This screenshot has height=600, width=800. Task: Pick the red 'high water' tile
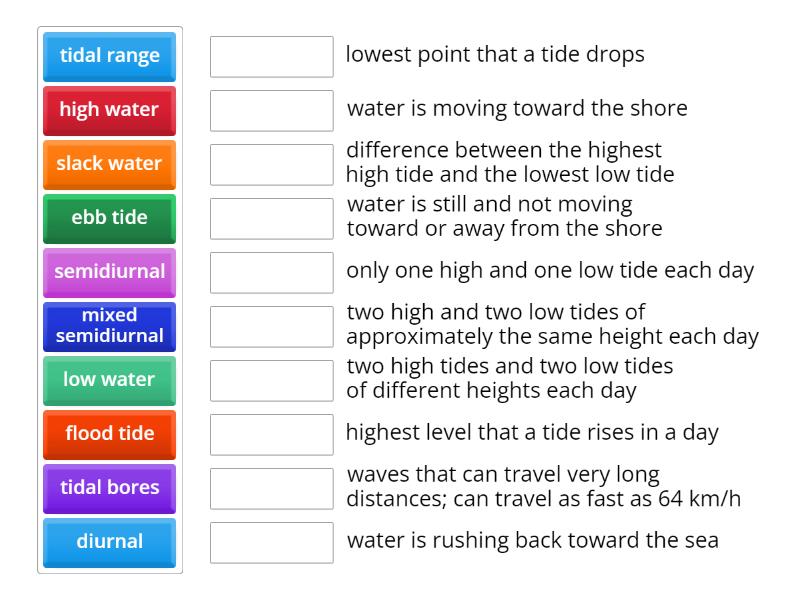[x=110, y=110]
